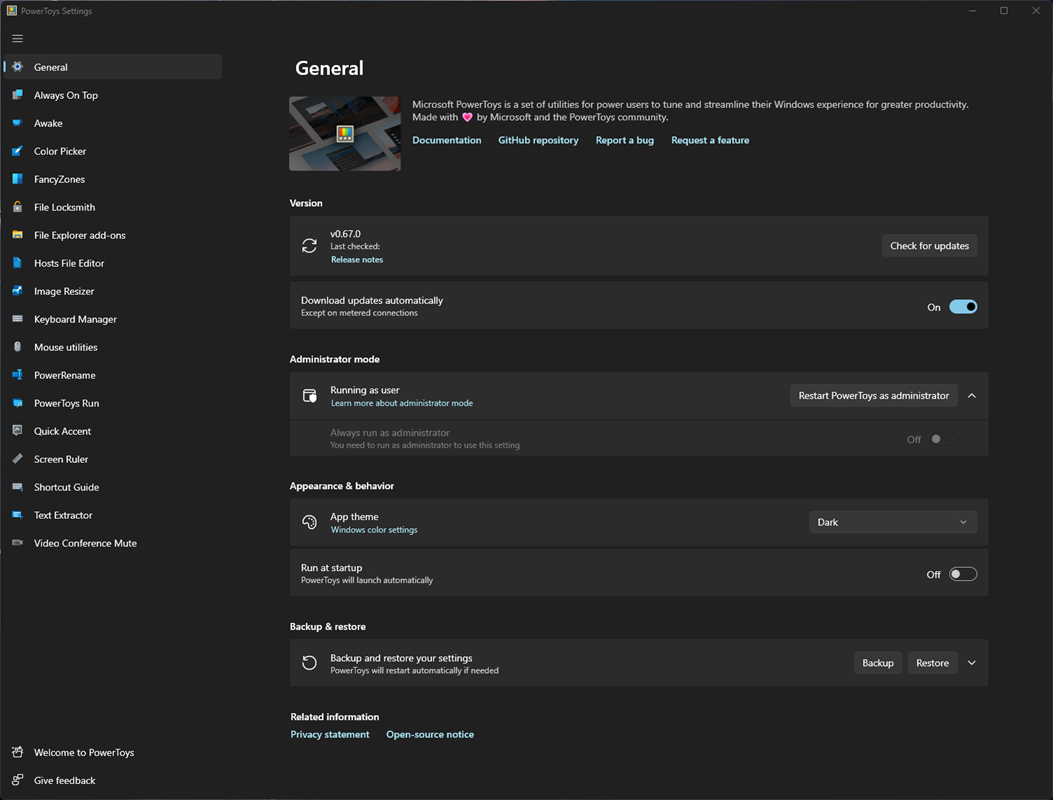1053x800 pixels.
Task: Click the PowerRename icon
Action: point(17,375)
